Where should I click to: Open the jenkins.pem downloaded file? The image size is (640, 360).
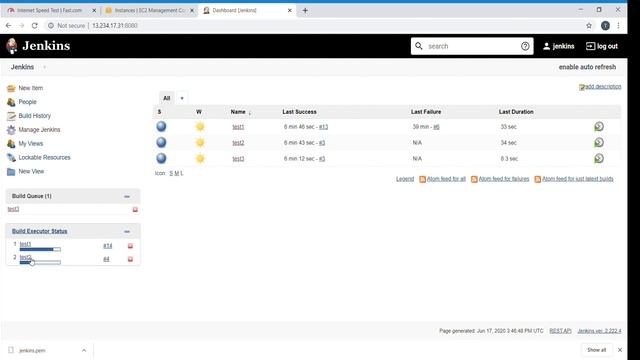click(x=32, y=350)
